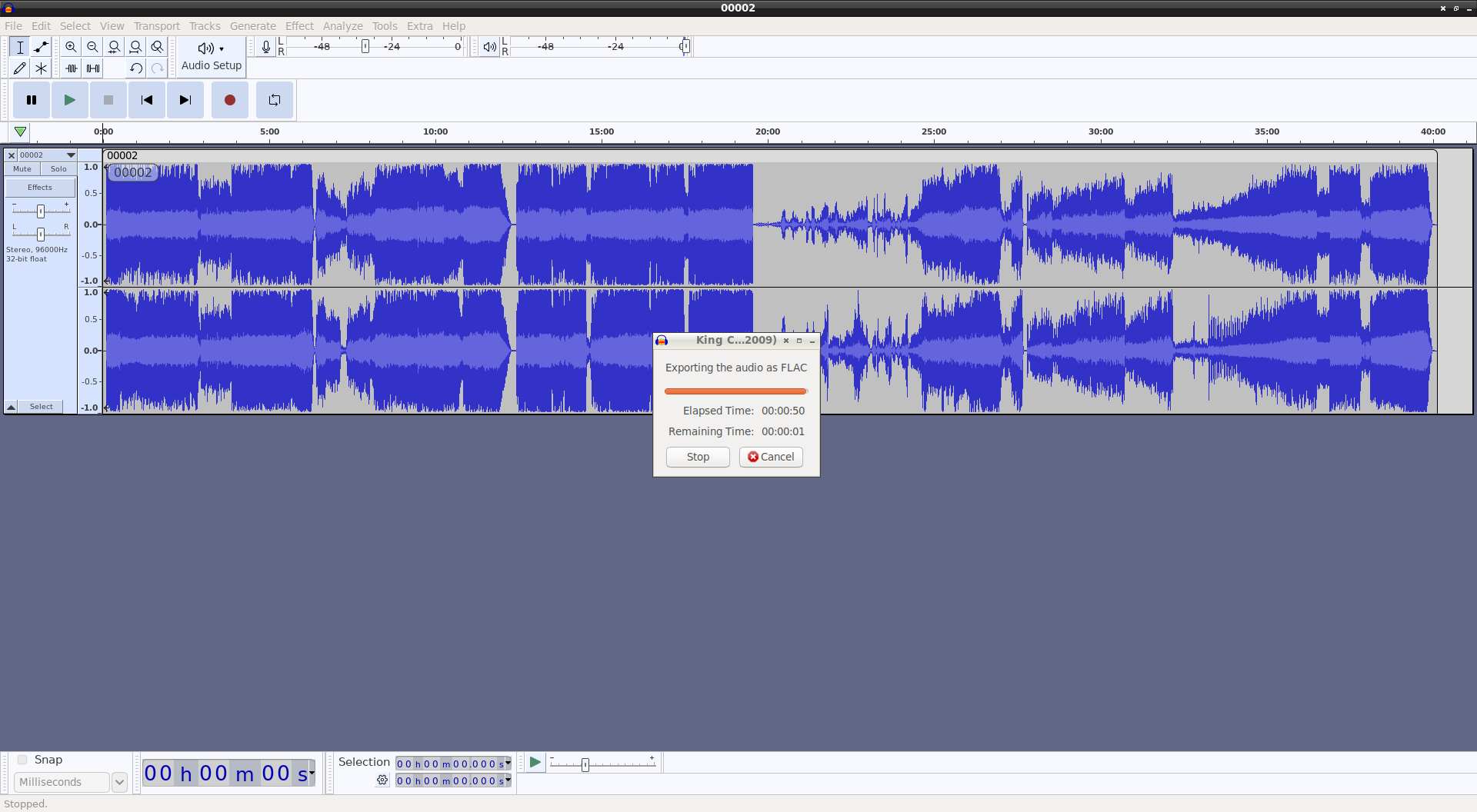1477x812 pixels.
Task: Click the 20:00 mark on timeline
Action: click(x=768, y=131)
